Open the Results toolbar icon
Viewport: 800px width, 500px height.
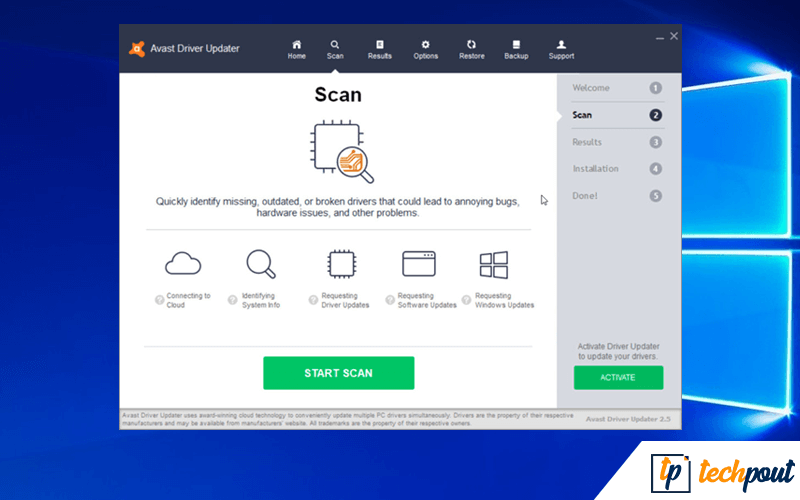[x=380, y=45]
